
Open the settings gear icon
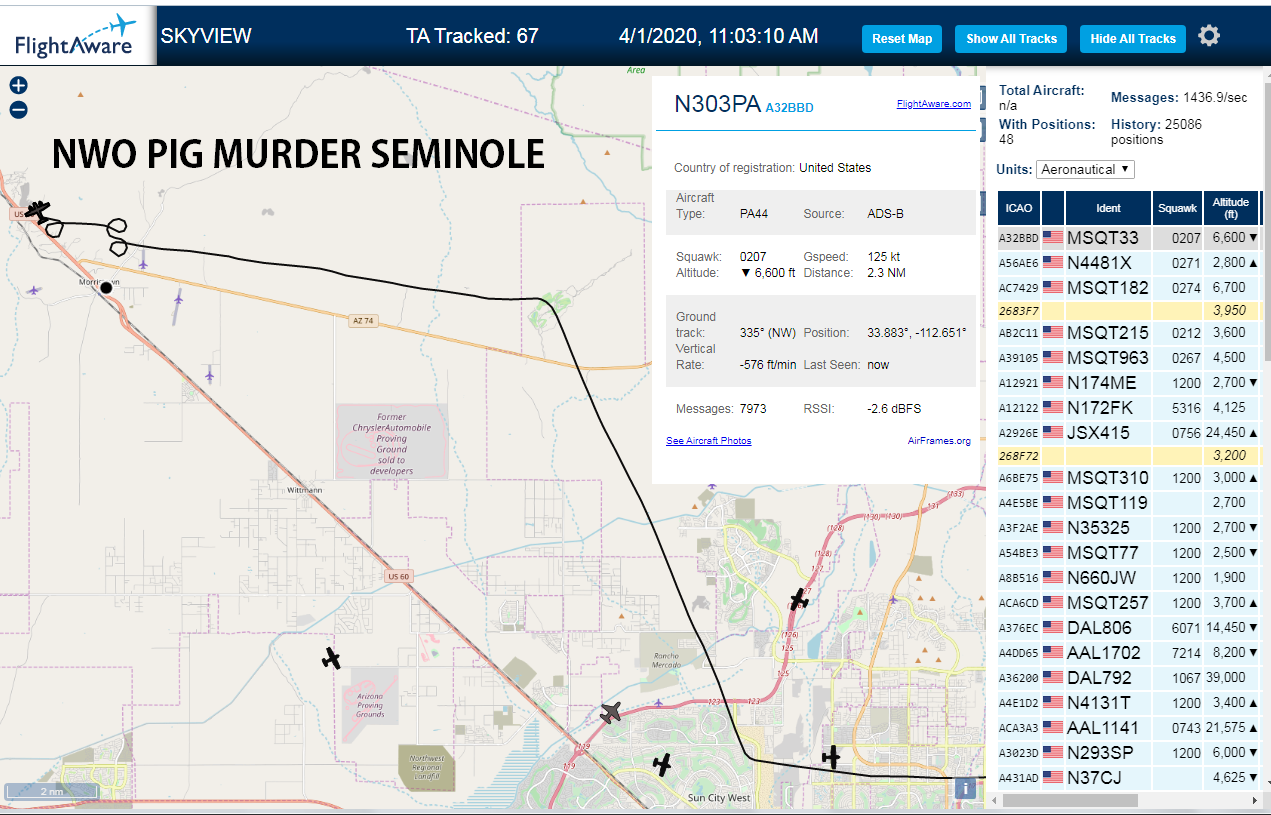pos(1209,37)
